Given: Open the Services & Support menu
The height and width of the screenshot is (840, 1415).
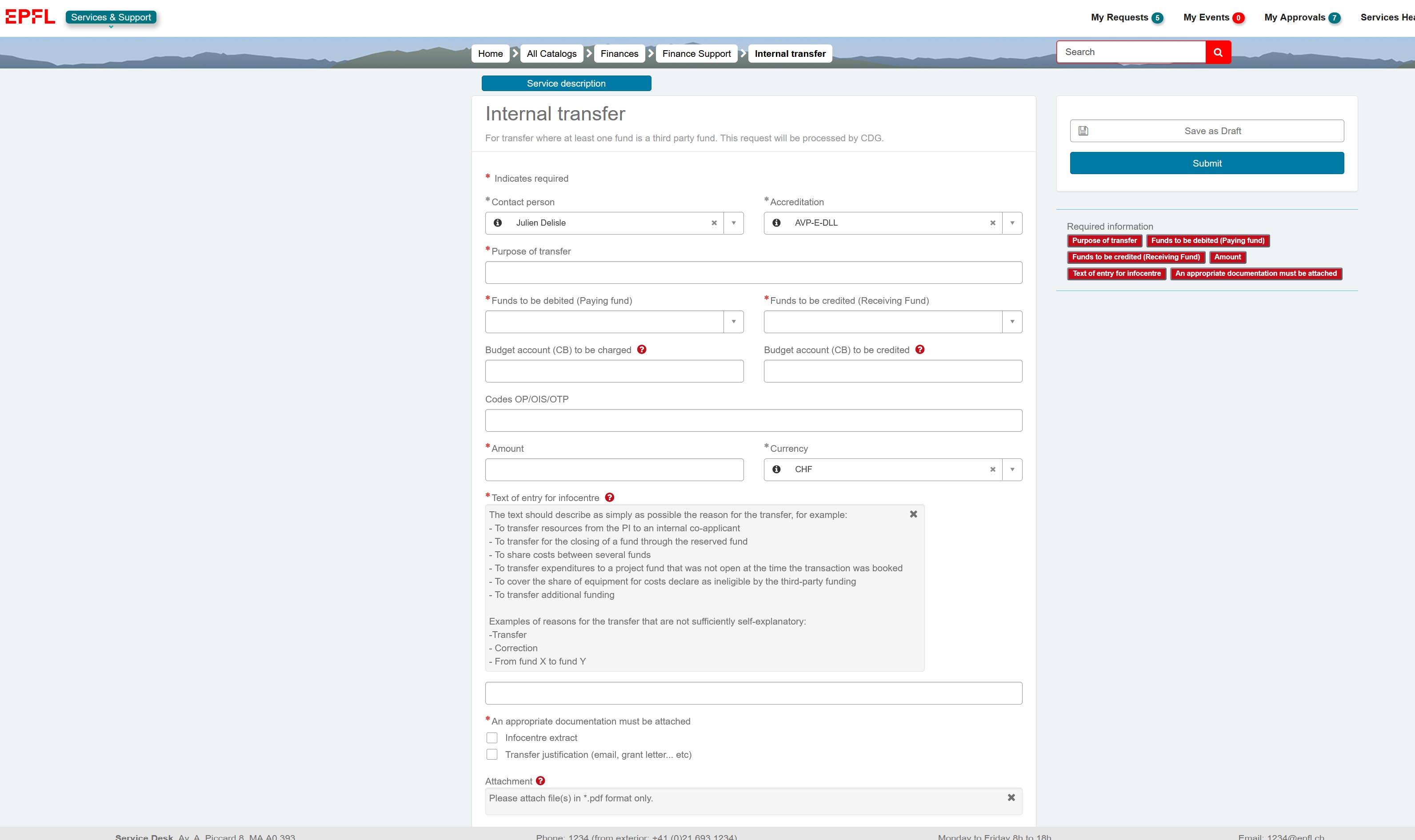Looking at the screenshot, I should click(111, 18).
